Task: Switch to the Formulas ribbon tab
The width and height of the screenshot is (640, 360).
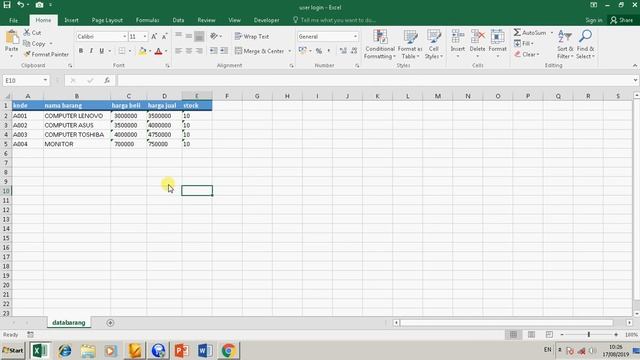Action: [147, 20]
